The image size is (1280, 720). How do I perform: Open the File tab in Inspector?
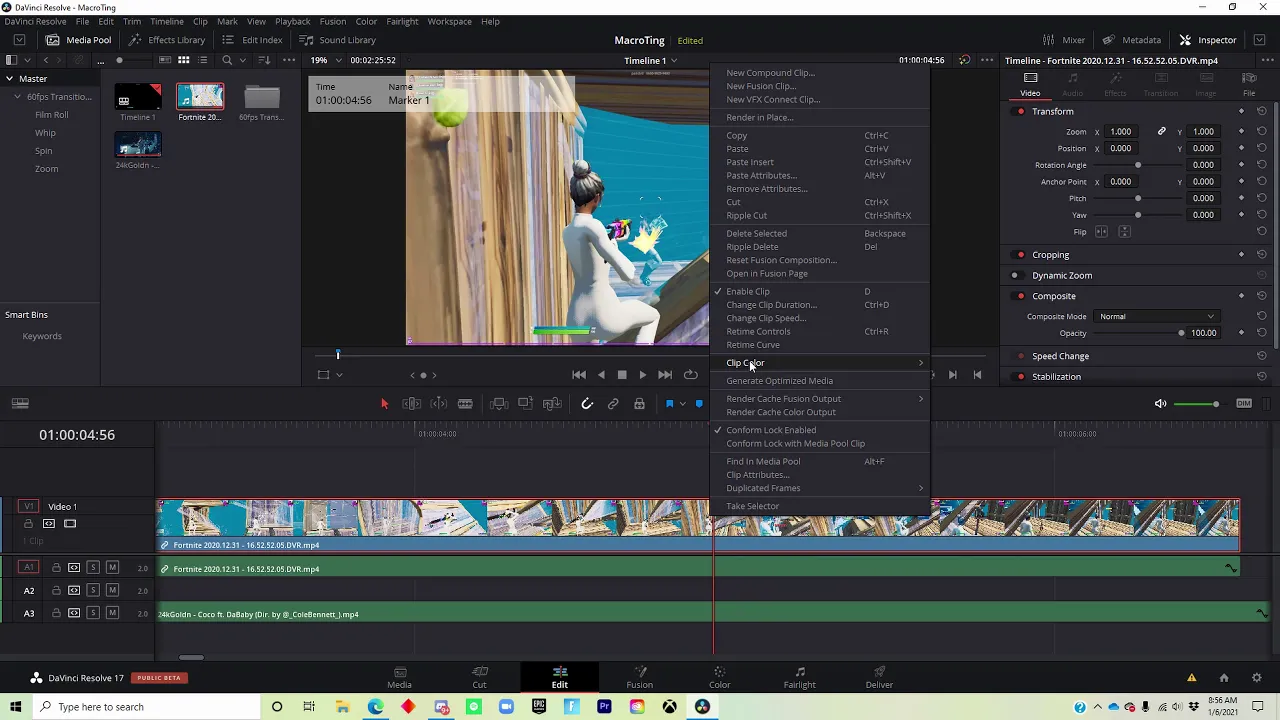1249,85
